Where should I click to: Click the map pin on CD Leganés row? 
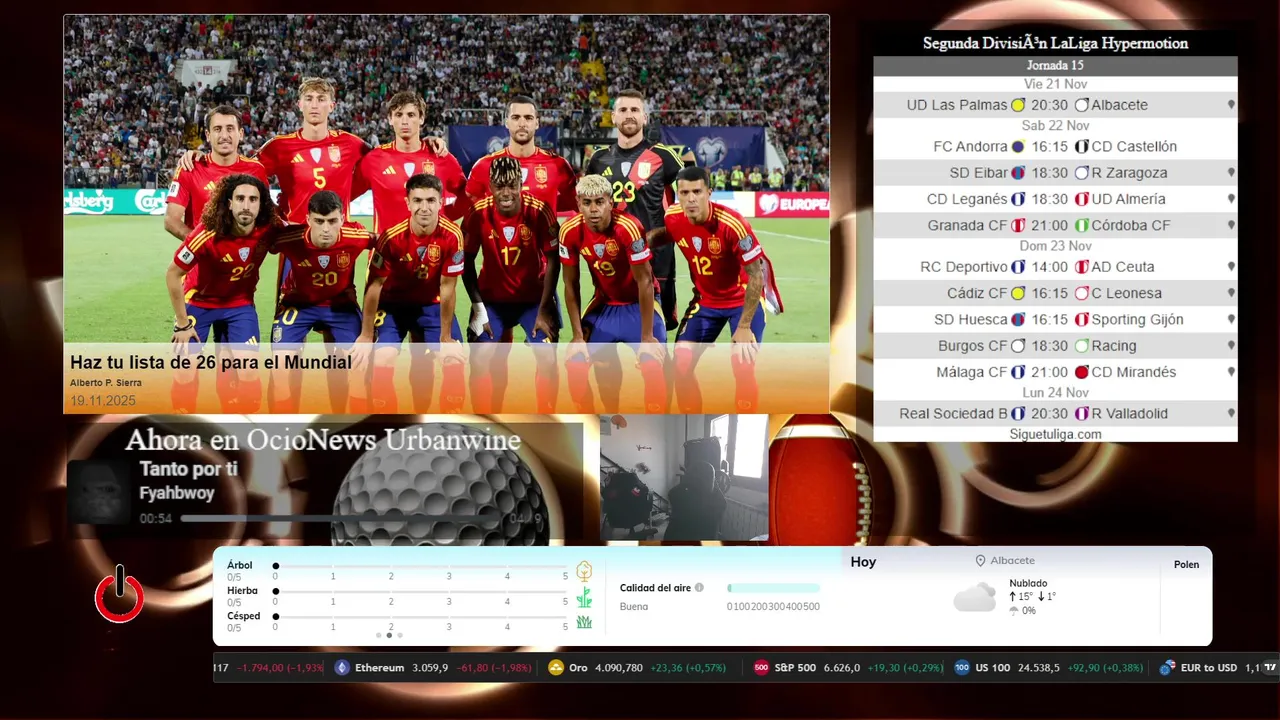[x=1231, y=199]
